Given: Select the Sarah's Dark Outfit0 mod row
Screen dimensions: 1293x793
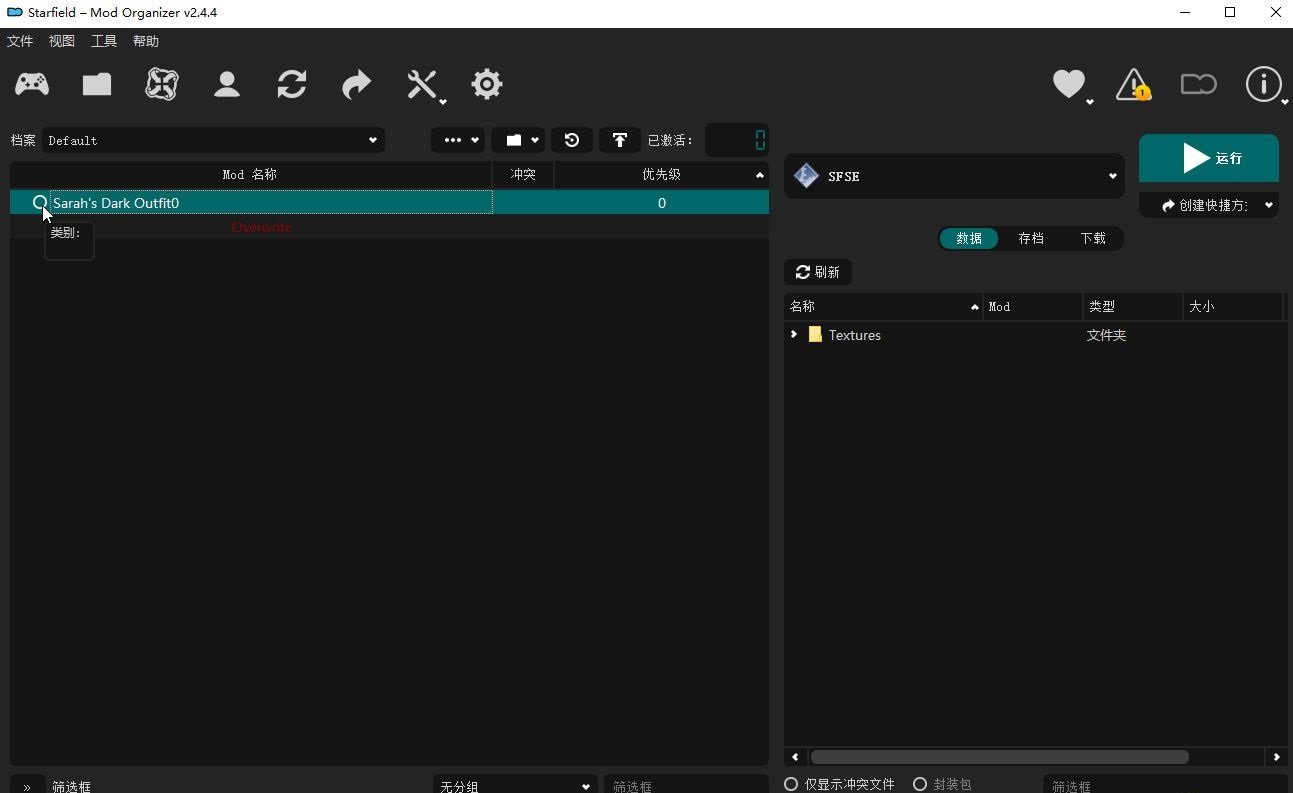Looking at the screenshot, I should coord(390,202).
